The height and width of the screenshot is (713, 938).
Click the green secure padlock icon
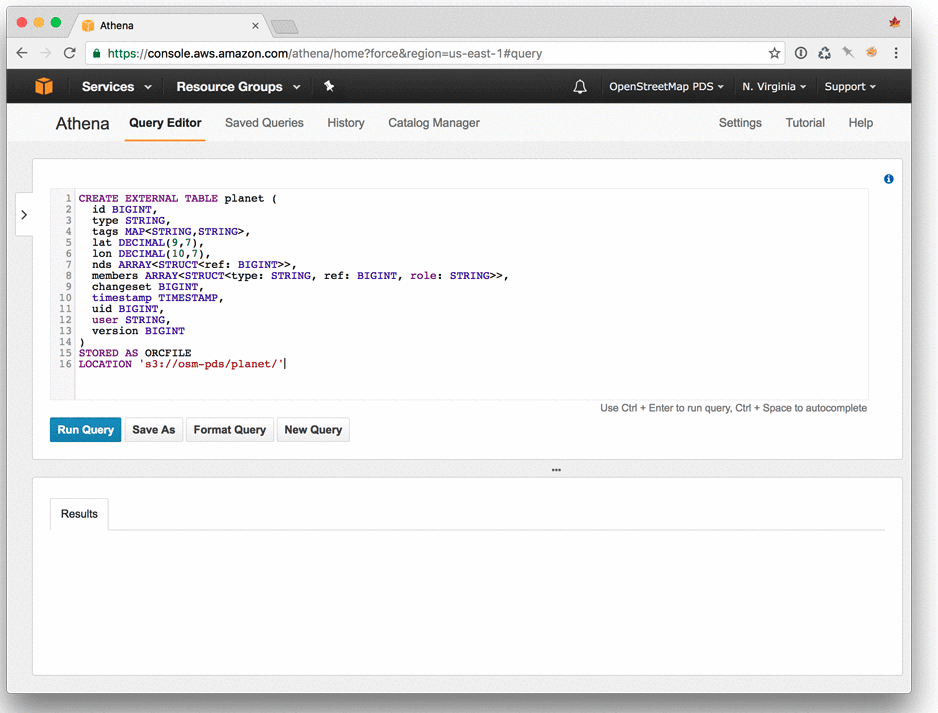pos(96,53)
